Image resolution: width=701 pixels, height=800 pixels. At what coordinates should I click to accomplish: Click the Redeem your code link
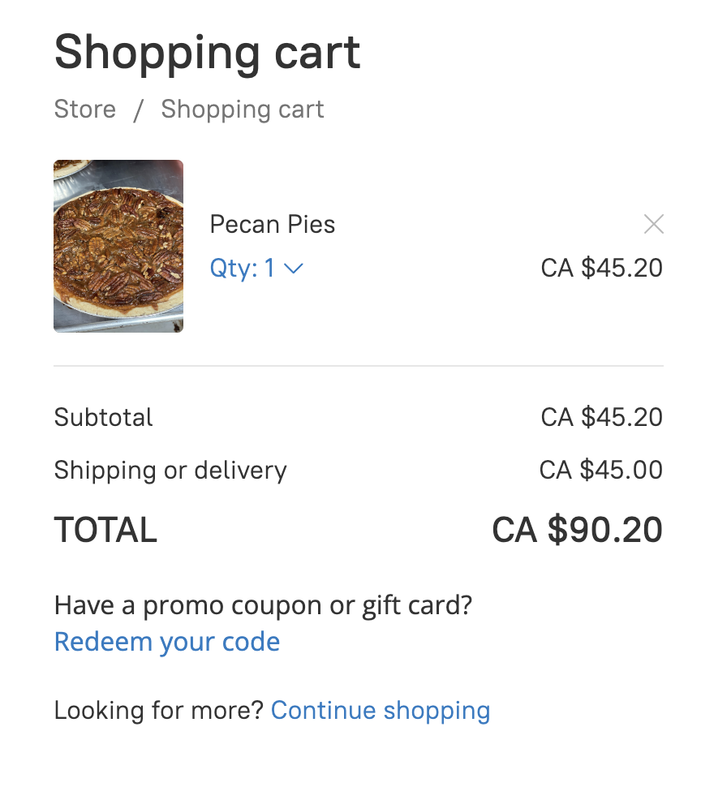click(167, 642)
